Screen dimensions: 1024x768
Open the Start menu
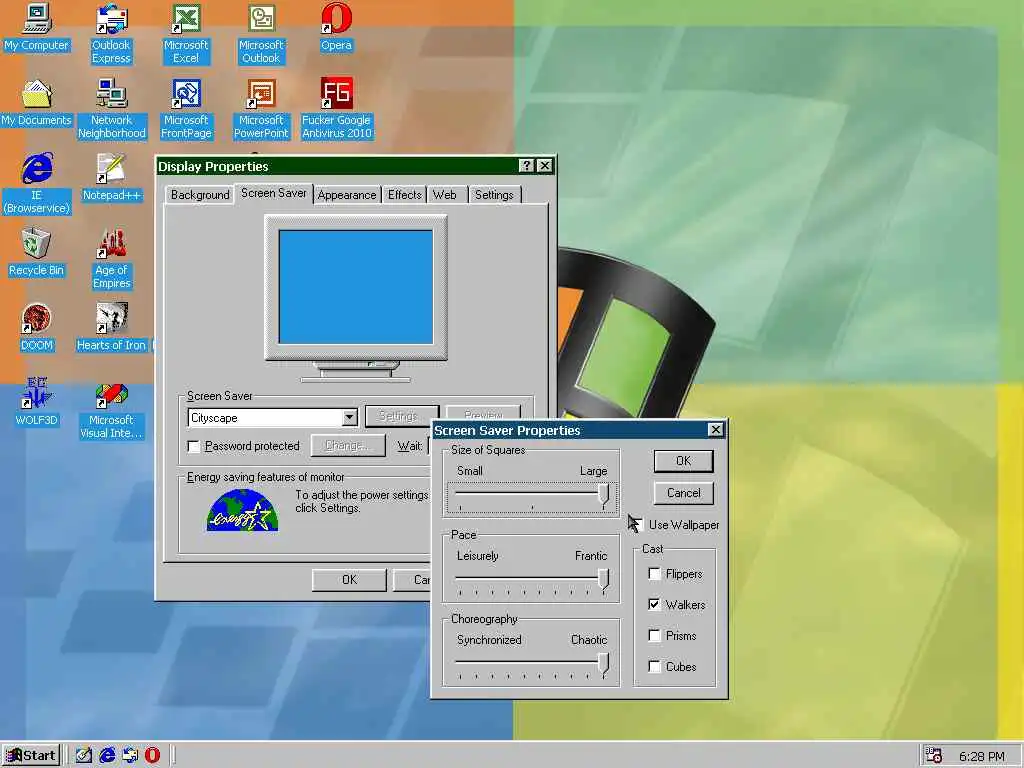(x=31, y=756)
